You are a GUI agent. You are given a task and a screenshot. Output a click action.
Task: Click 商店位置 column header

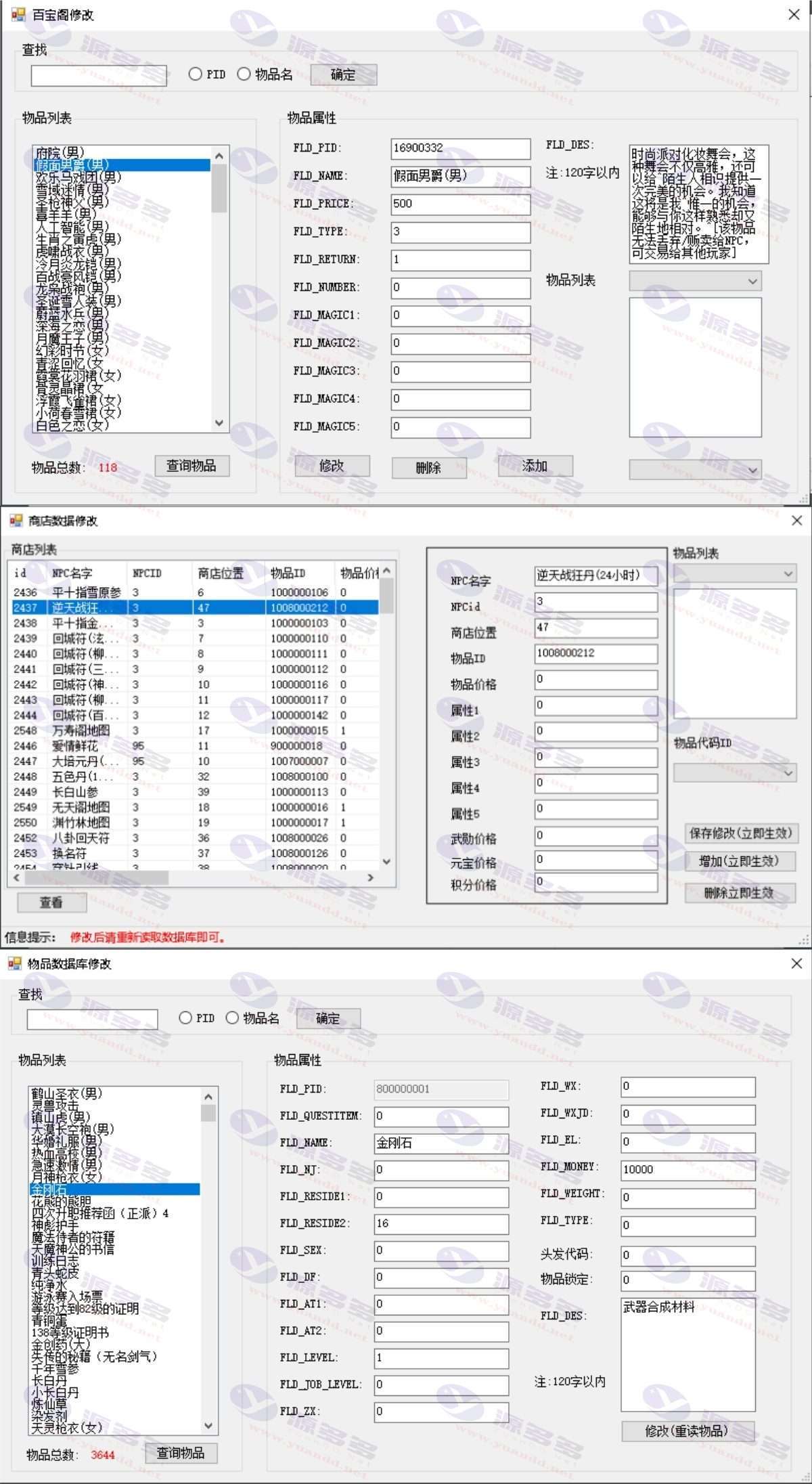[229, 573]
